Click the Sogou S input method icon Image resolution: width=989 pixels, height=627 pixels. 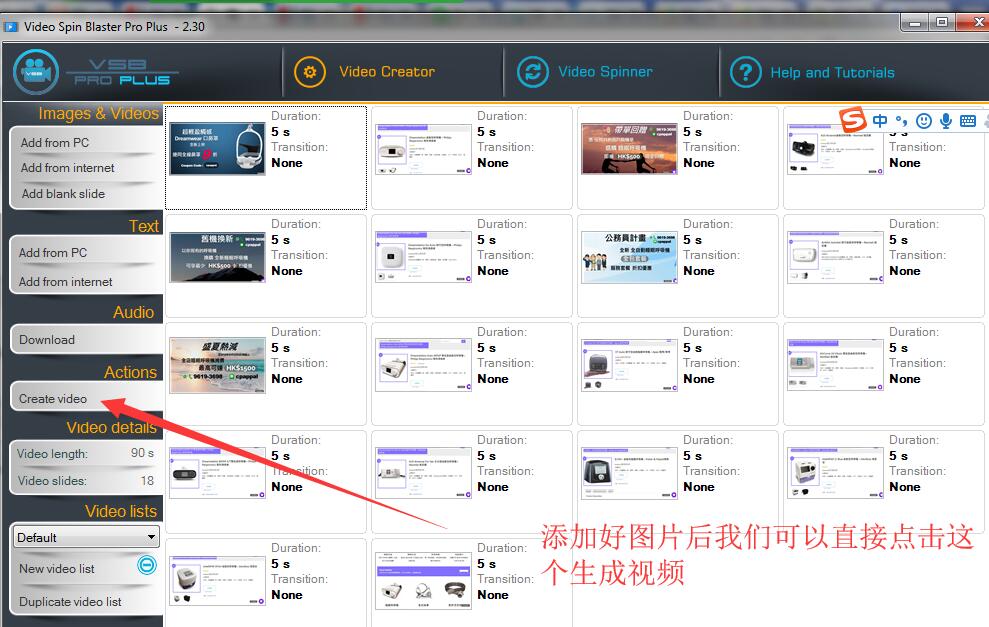[x=853, y=119]
